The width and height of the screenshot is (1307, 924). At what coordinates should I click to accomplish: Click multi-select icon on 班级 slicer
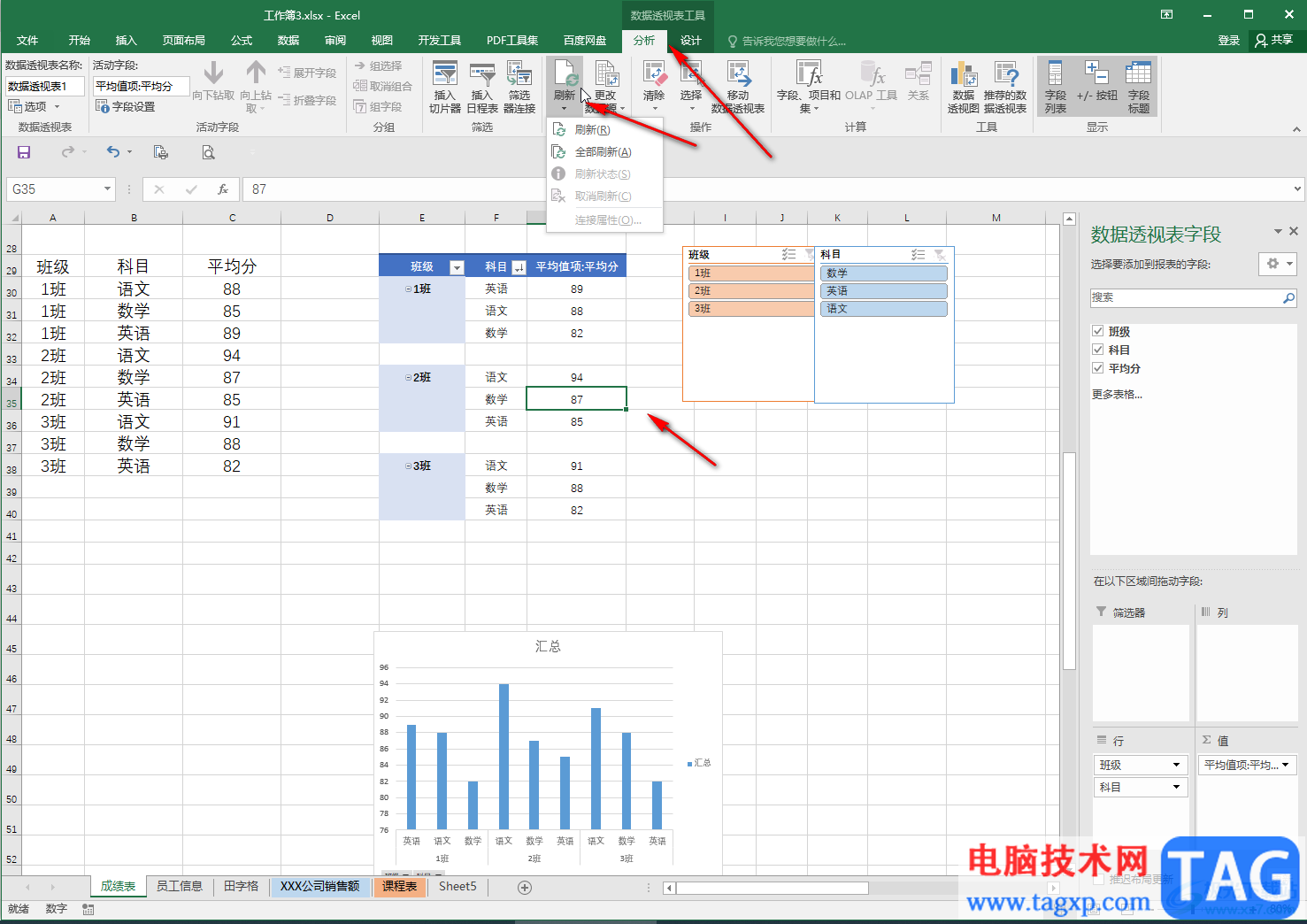tap(788, 254)
